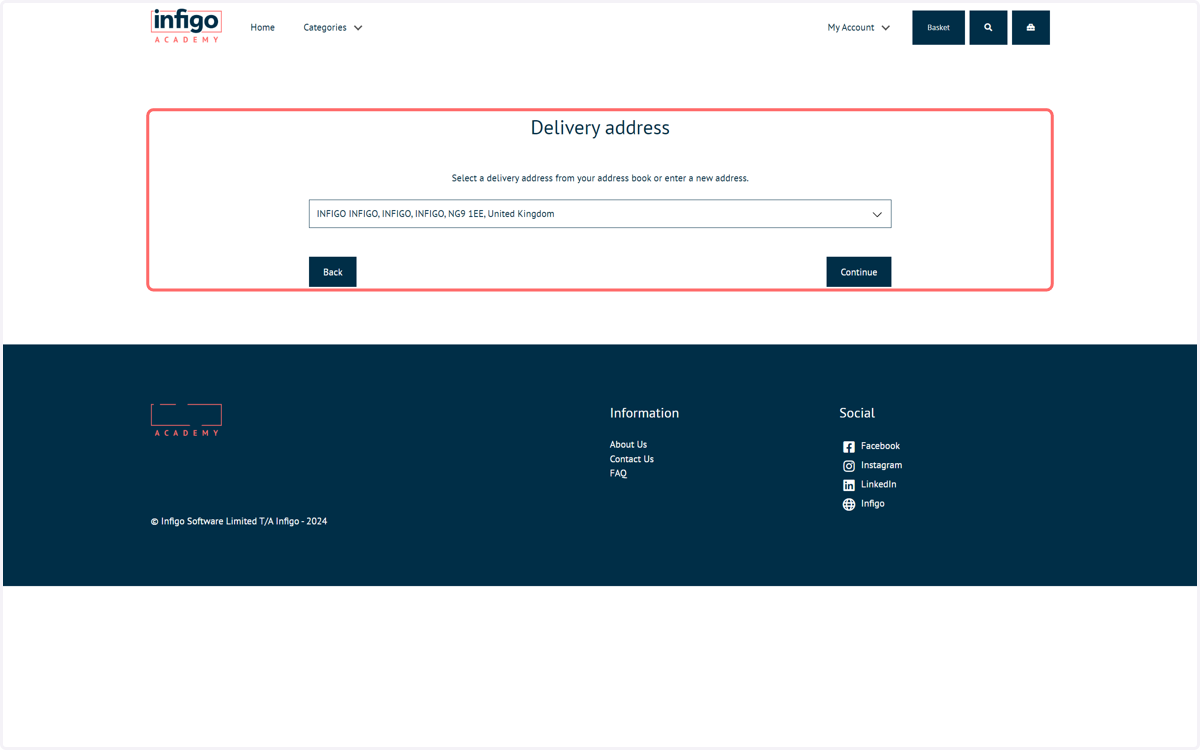Open the search magnifier icon button

click(x=988, y=28)
